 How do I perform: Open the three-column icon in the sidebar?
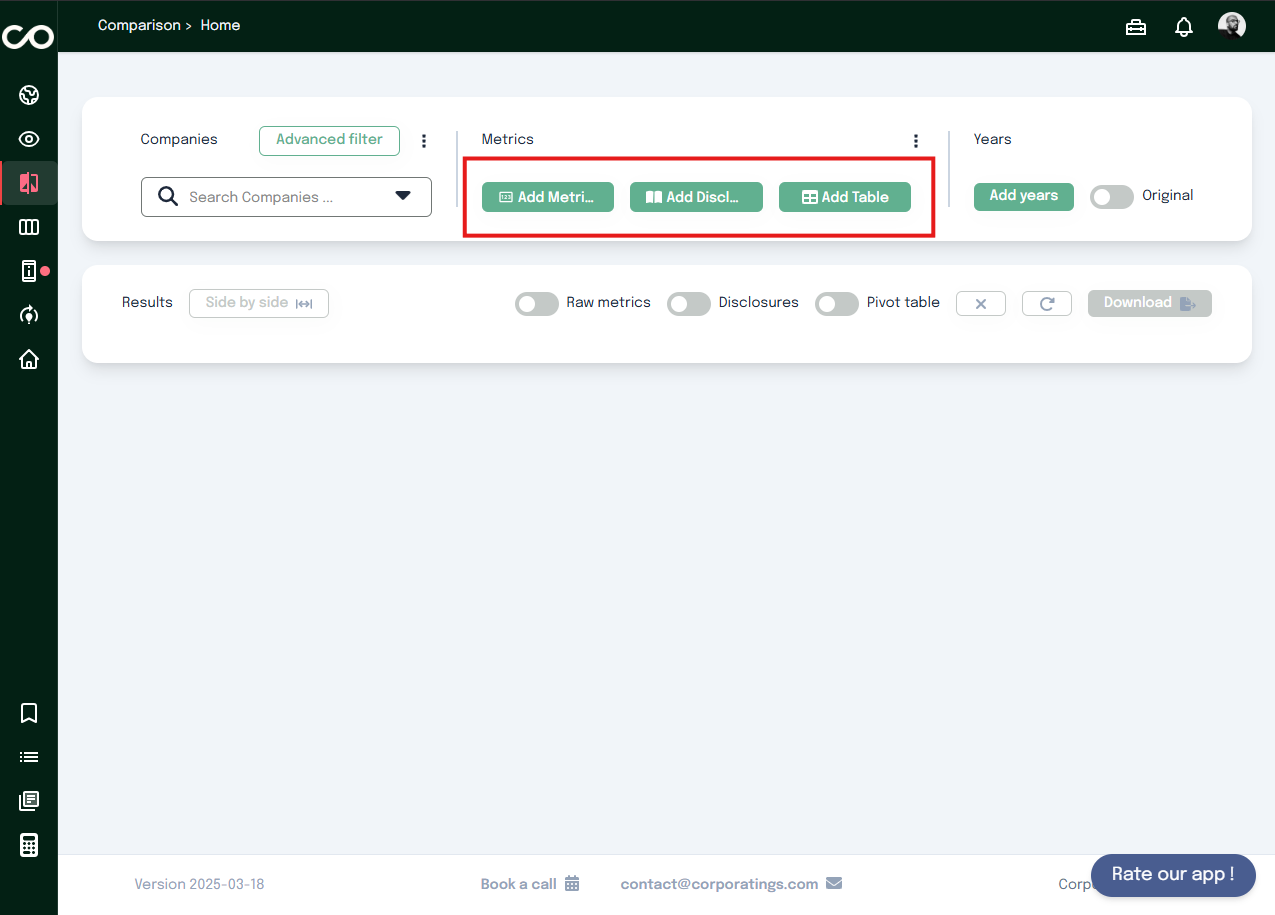click(29, 227)
